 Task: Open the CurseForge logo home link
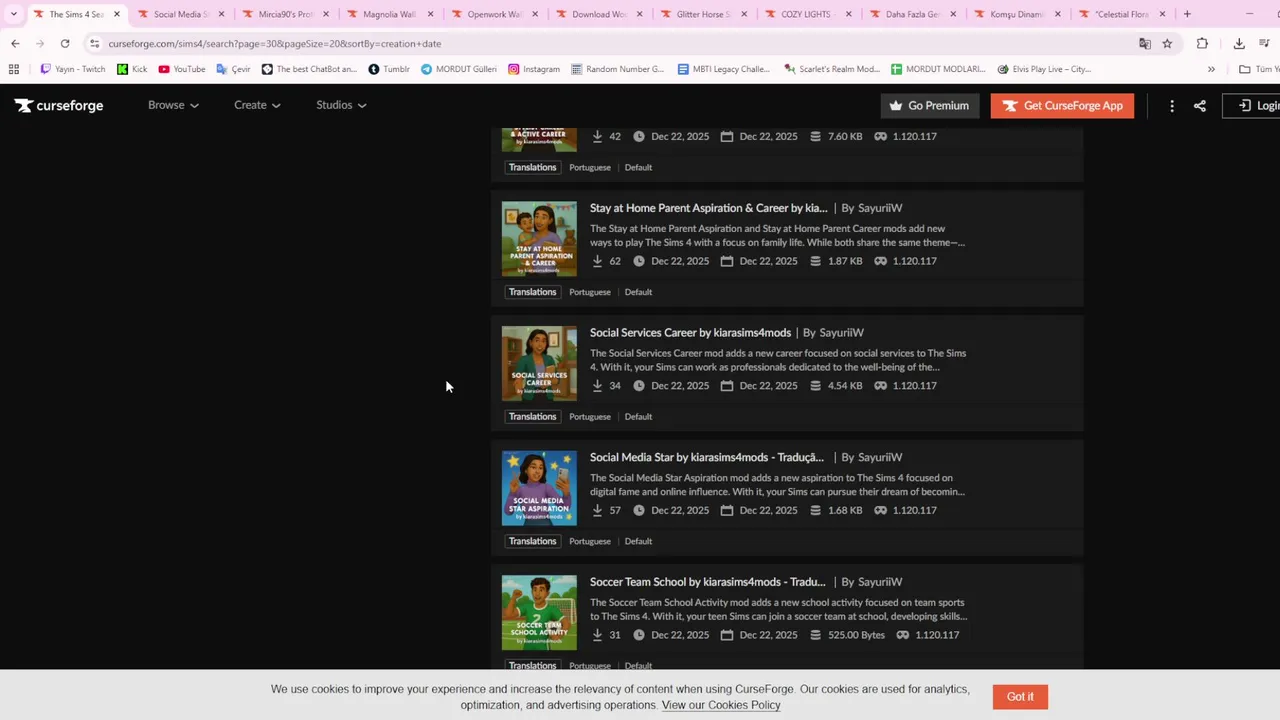click(59, 105)
